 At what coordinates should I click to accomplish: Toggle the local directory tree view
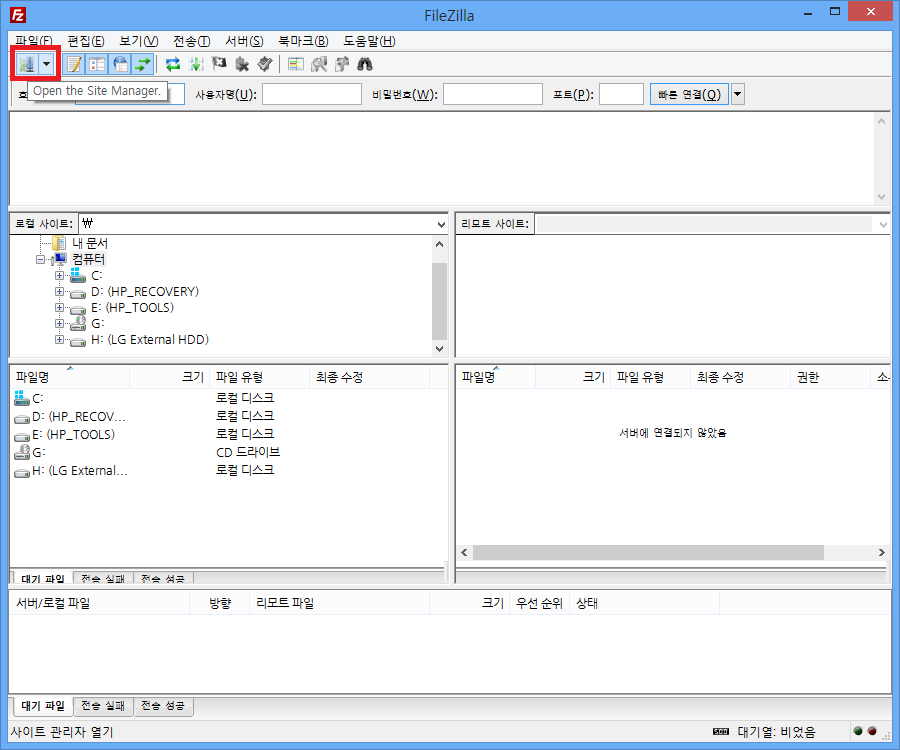97,64
